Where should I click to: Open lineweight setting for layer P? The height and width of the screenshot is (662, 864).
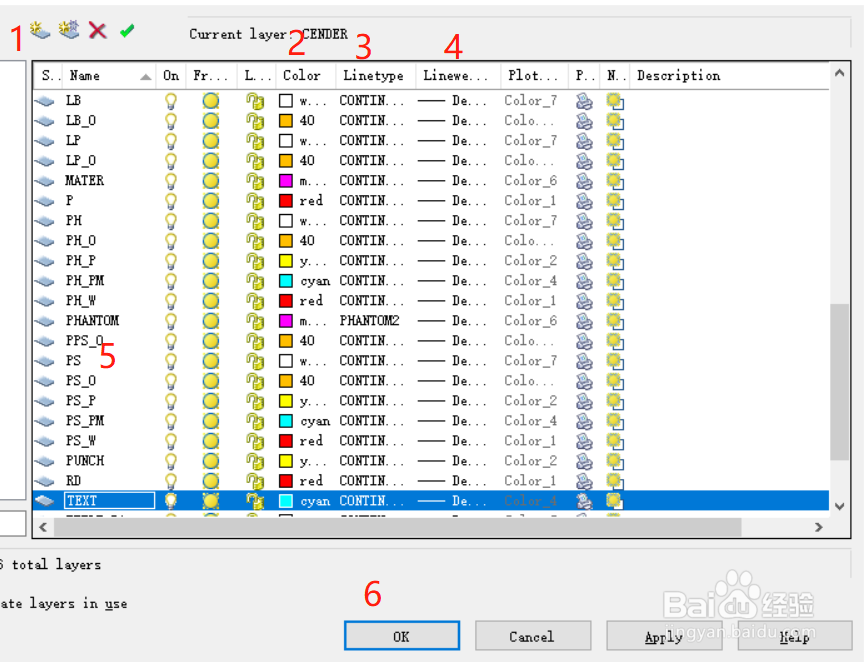click(x=452, y=201)
